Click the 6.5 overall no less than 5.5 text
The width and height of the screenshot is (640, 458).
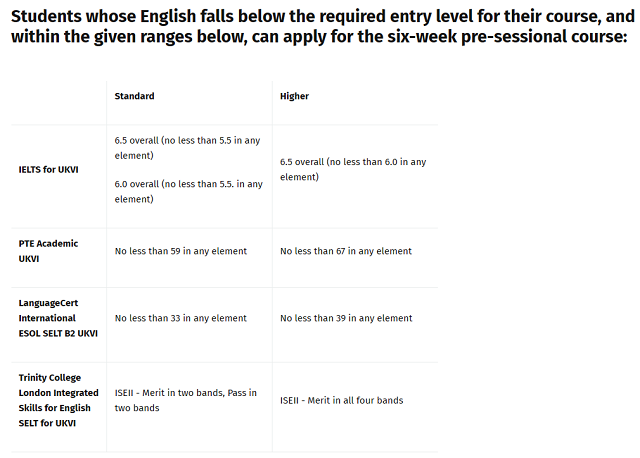(187, 148)
